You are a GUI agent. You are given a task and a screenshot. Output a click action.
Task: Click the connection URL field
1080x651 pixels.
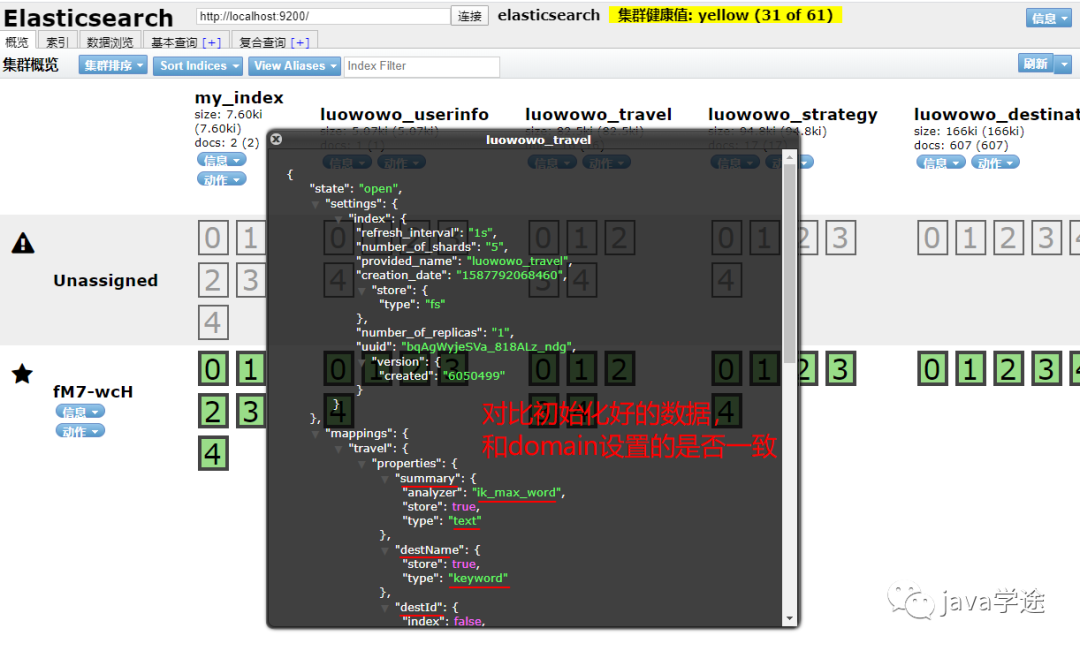[323, 16]
